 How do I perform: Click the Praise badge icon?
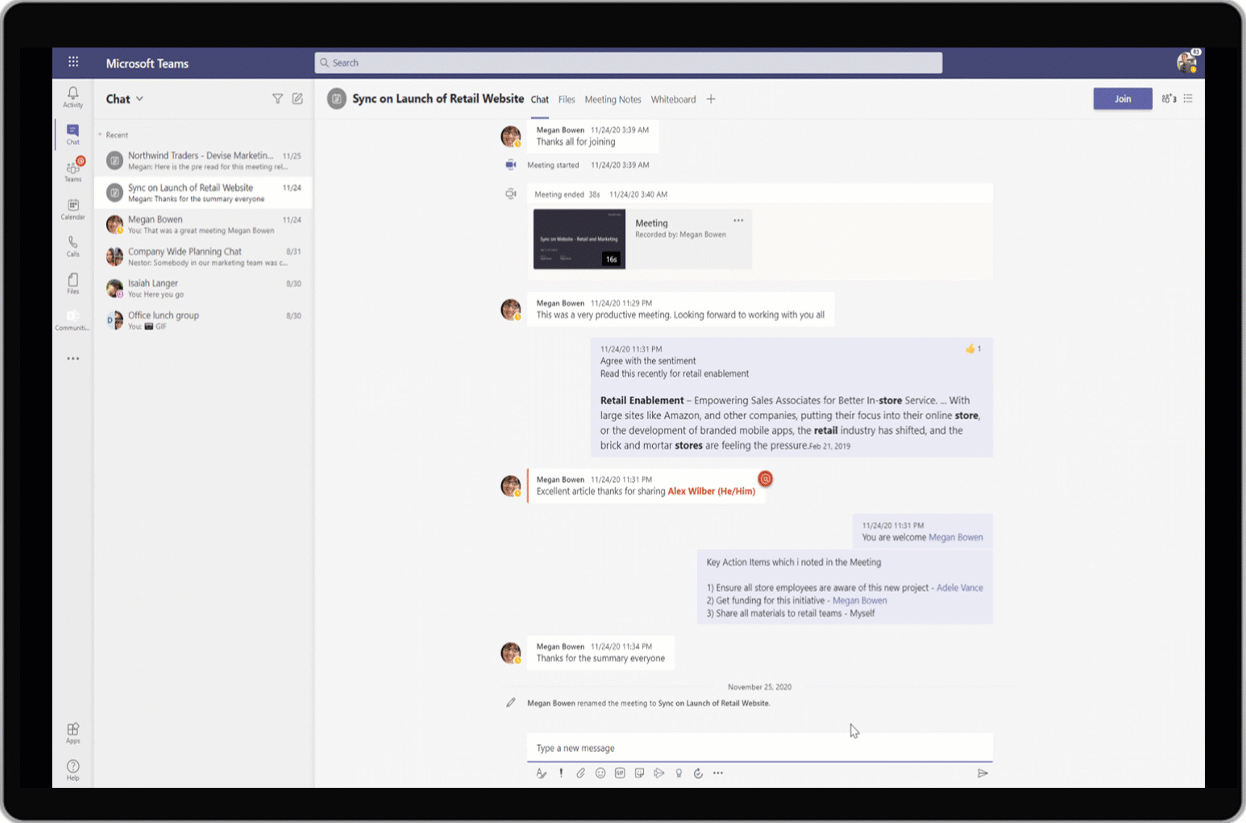tap(679, 773)
